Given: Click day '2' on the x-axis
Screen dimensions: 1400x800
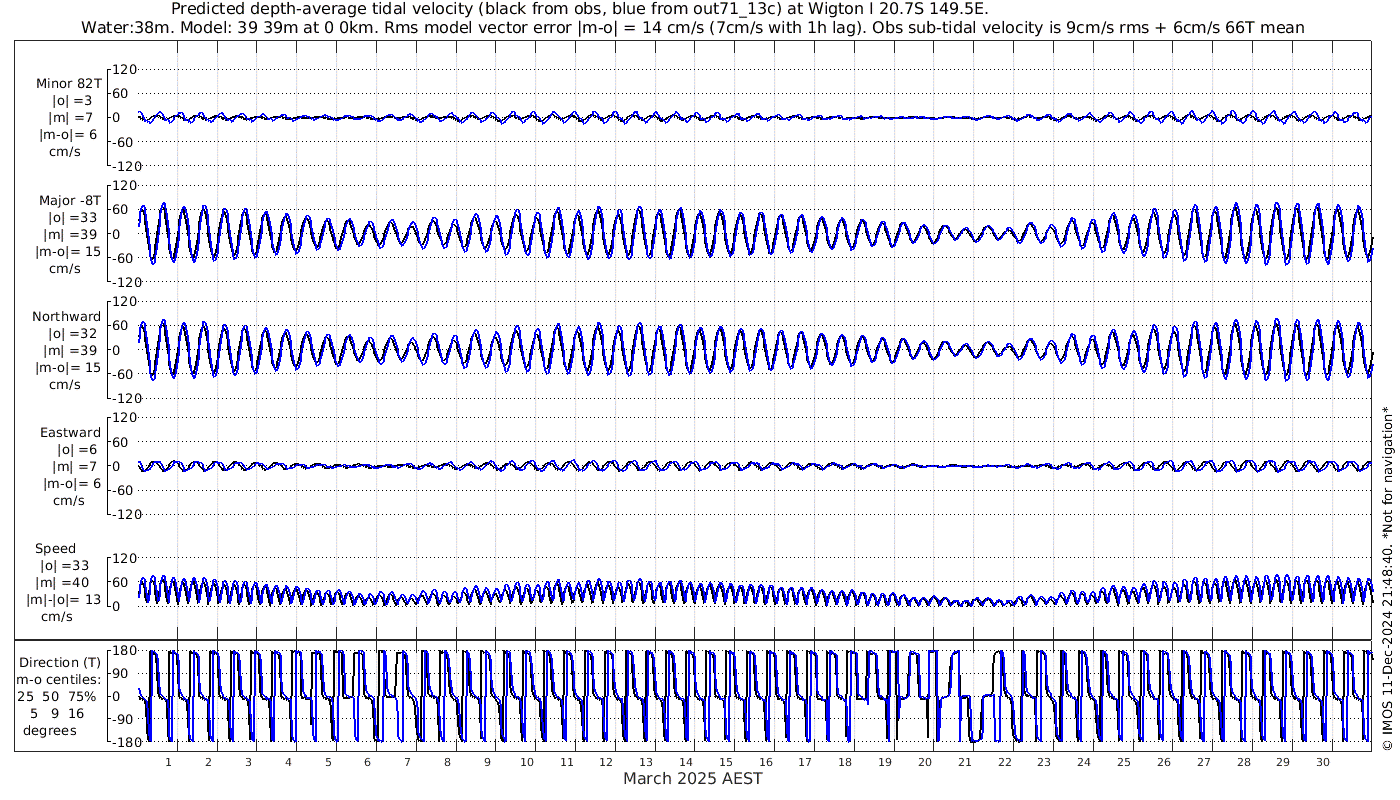Looking at the screenshot, I should point(208,762).
